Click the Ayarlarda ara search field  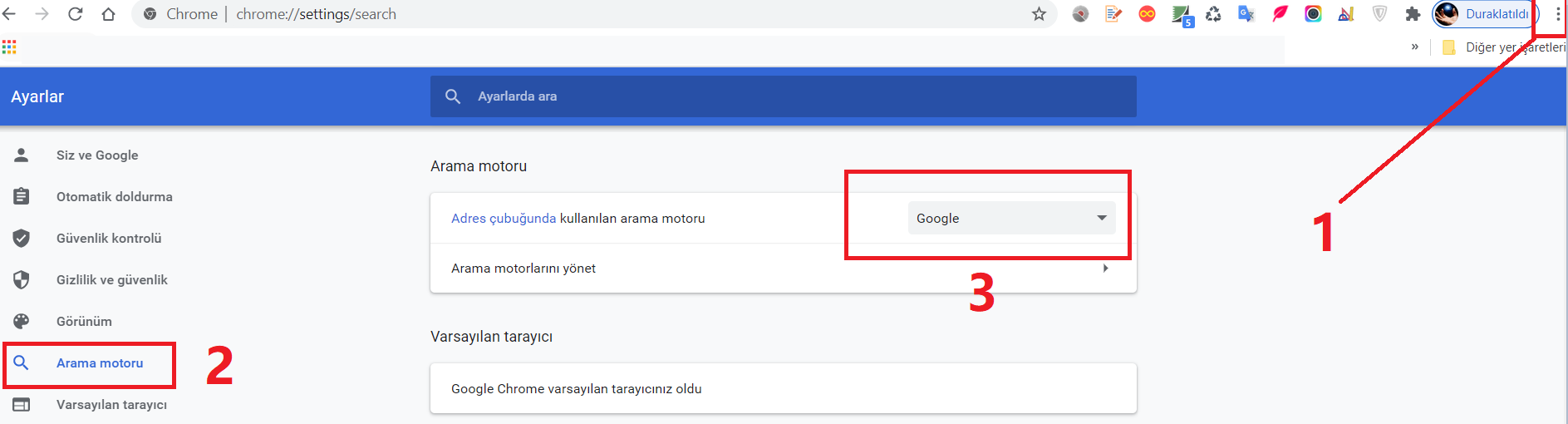coord(781,96)
